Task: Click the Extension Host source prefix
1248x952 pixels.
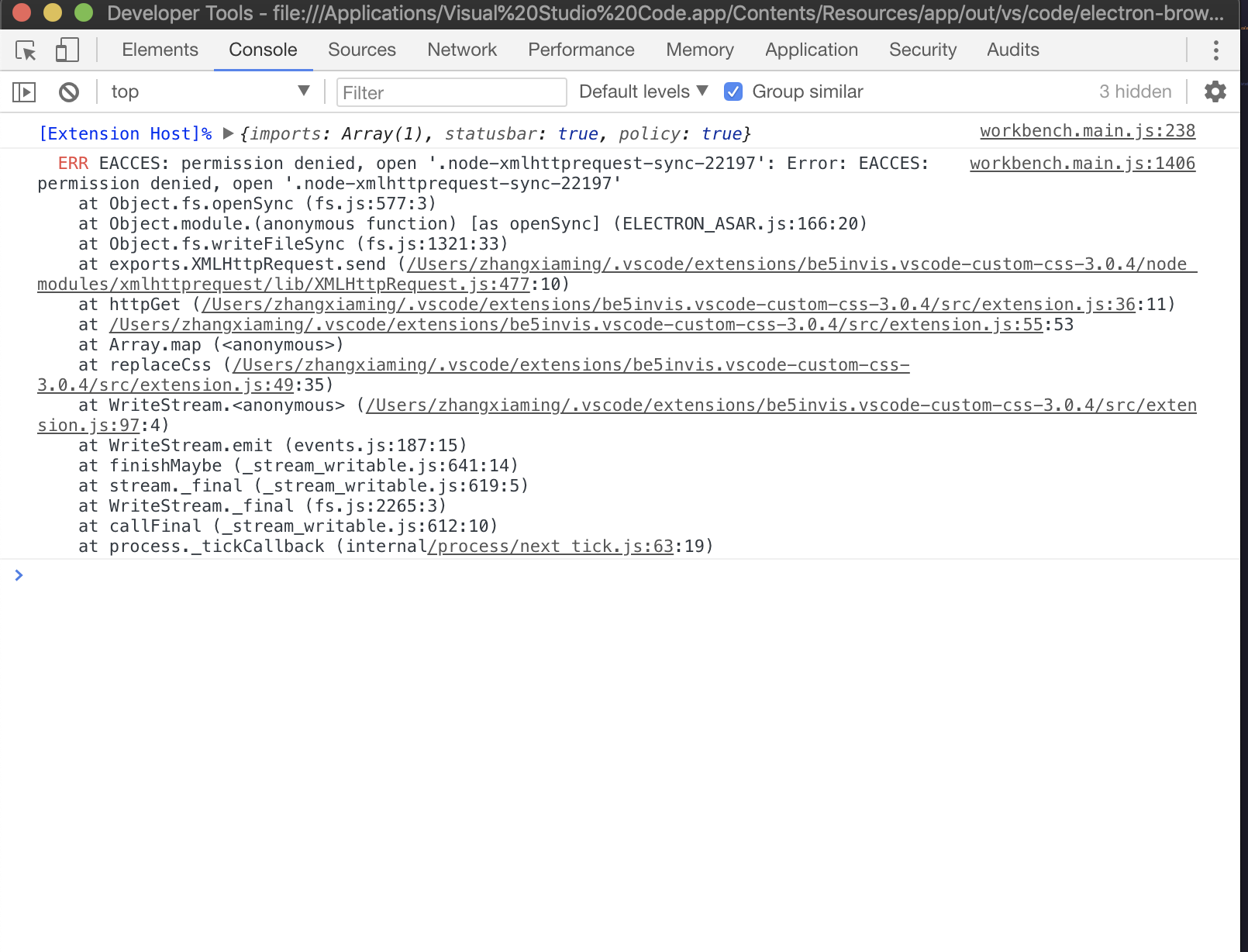Action: click(124, 133)
